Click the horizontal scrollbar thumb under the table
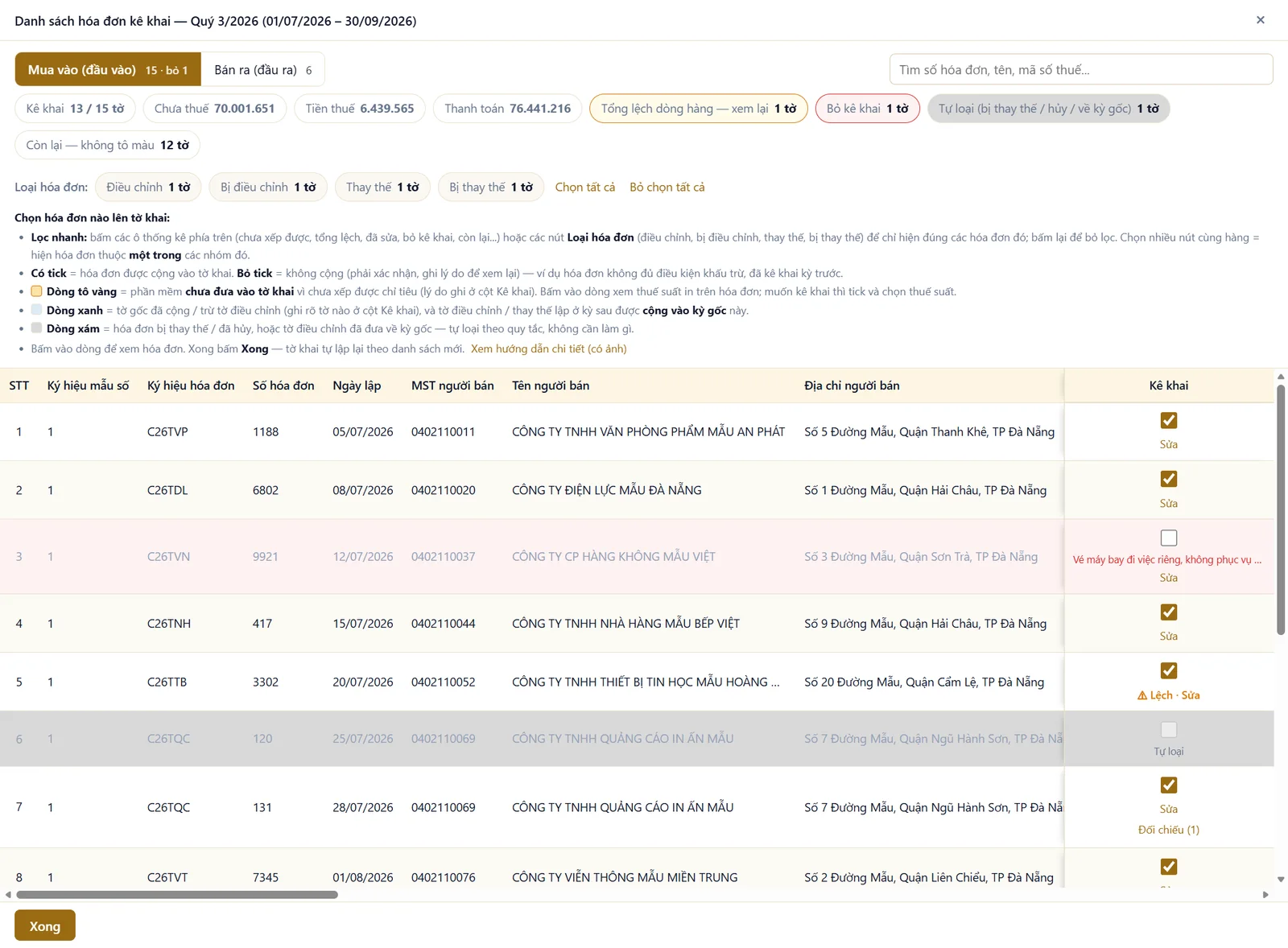 (177, 894)
